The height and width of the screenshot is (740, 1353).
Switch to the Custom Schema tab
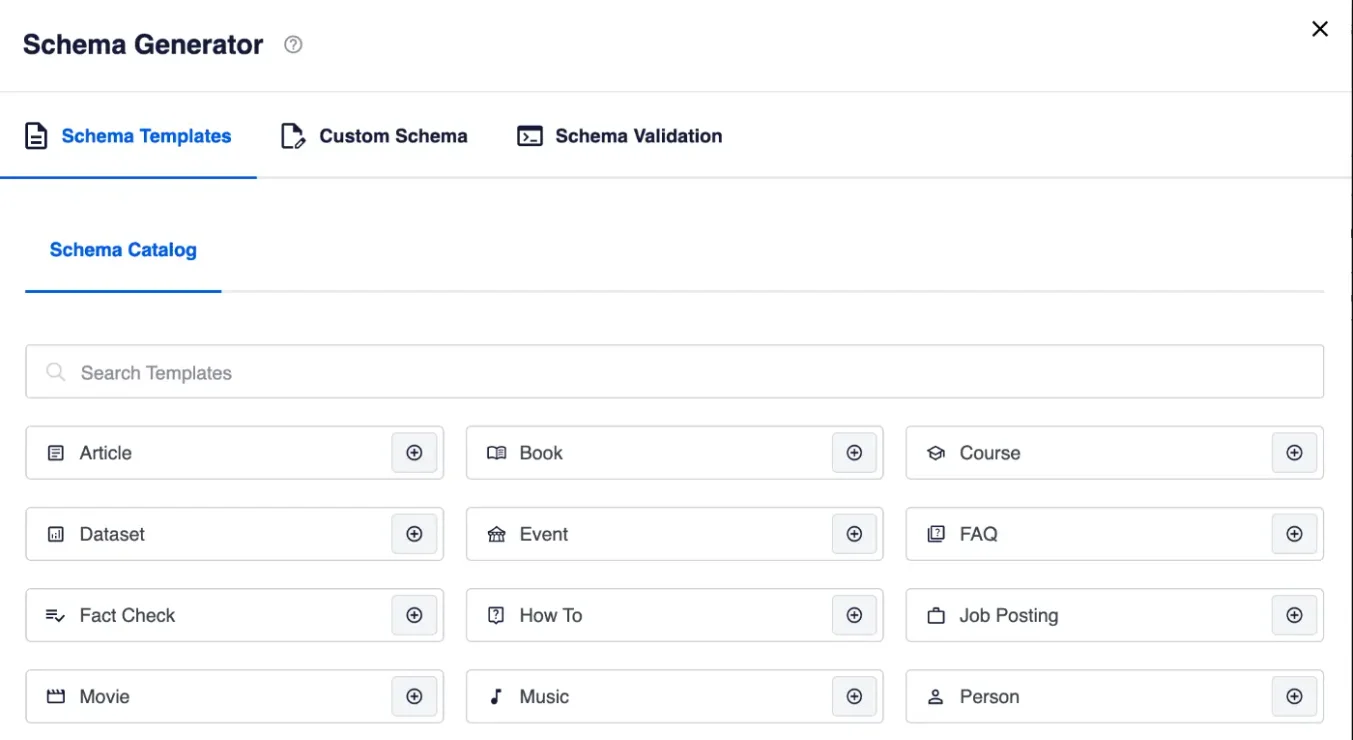[x=374, y=136]
